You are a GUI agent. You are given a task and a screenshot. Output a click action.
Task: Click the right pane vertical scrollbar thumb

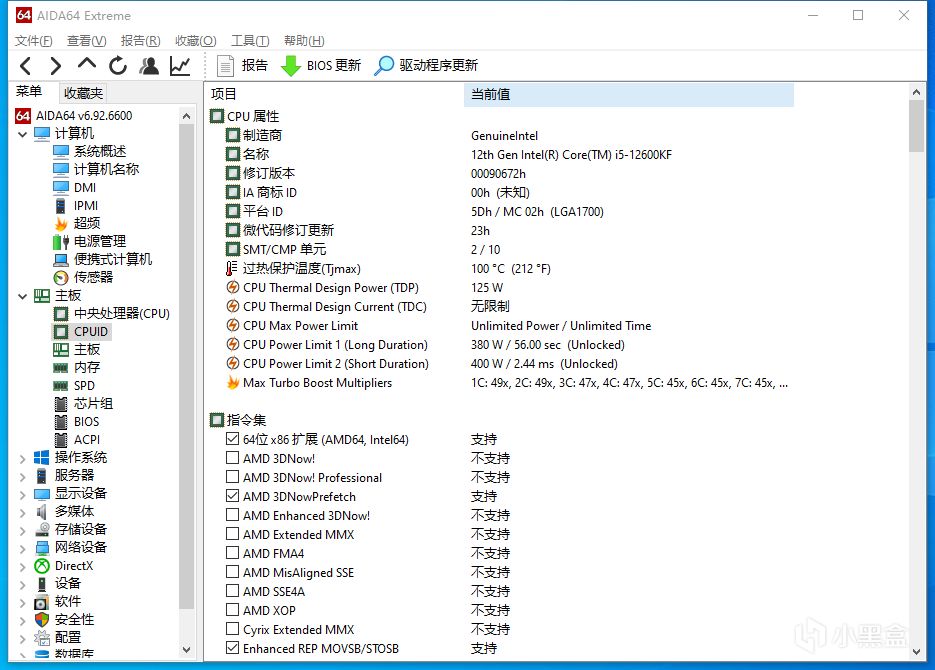917,126
